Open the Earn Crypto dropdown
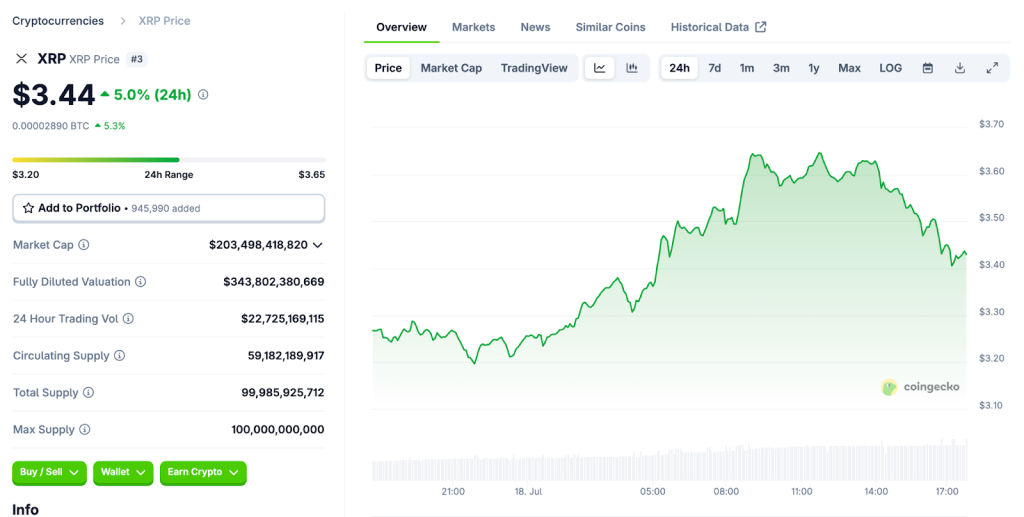This screenshot has width=1024, height=517. 203,473
